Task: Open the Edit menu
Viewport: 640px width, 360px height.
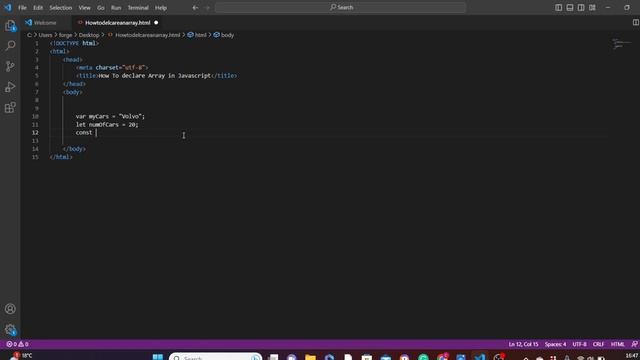Action: coord(38,7)
